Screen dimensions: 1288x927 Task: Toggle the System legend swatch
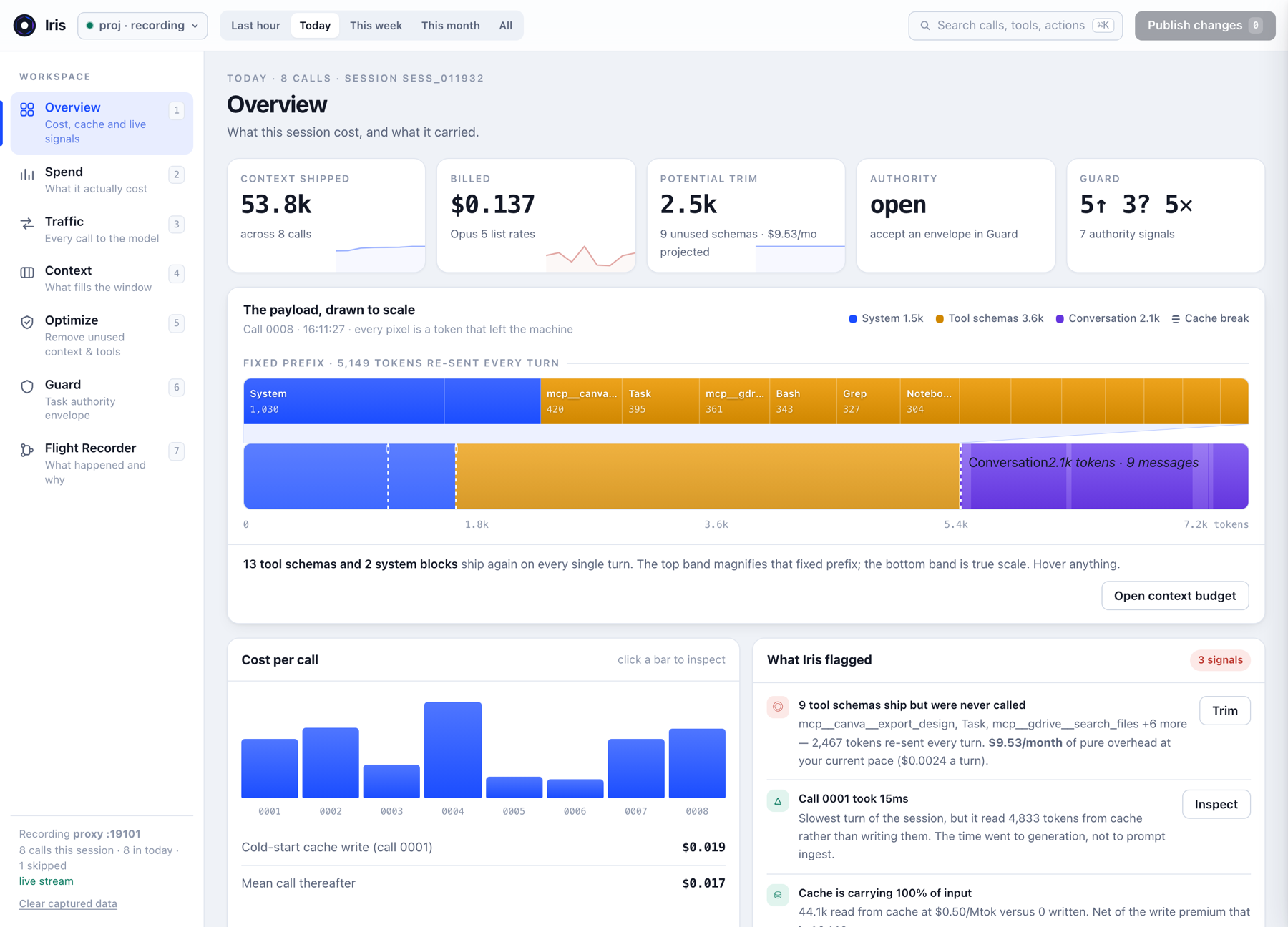[853, 319]
